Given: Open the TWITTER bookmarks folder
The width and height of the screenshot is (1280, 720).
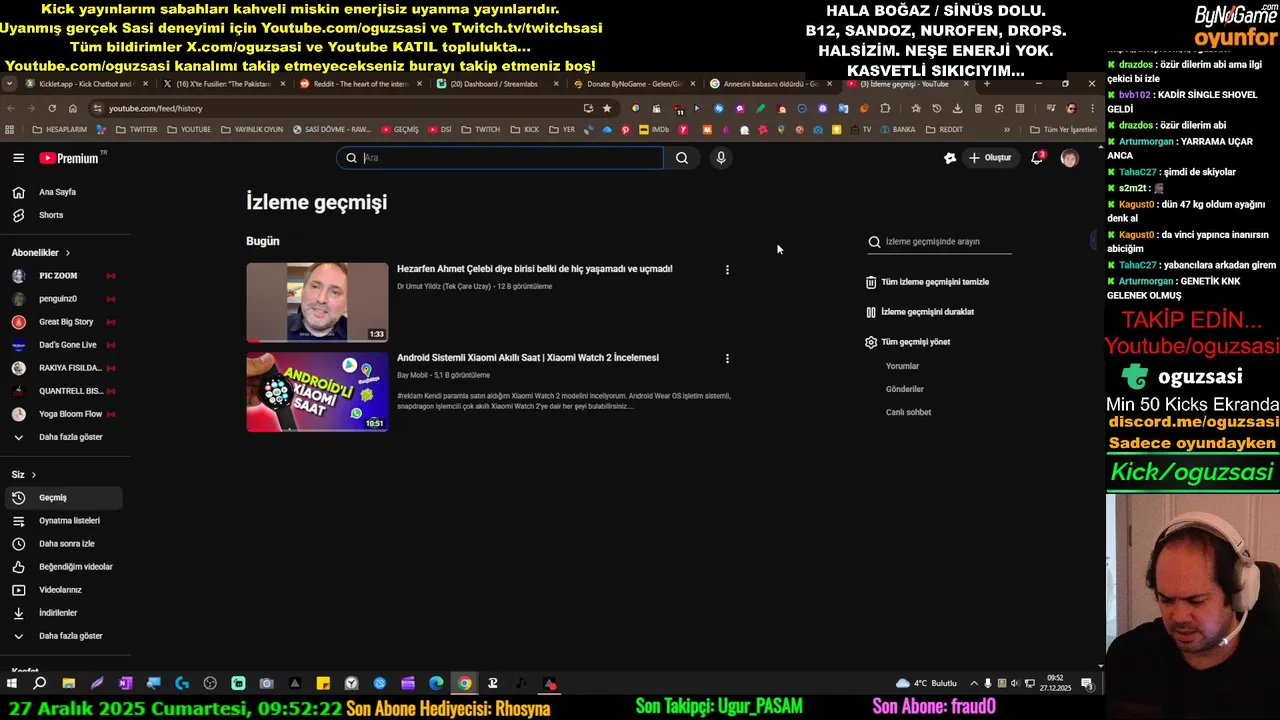Looking at the screenshot, I should pos(137,130).
